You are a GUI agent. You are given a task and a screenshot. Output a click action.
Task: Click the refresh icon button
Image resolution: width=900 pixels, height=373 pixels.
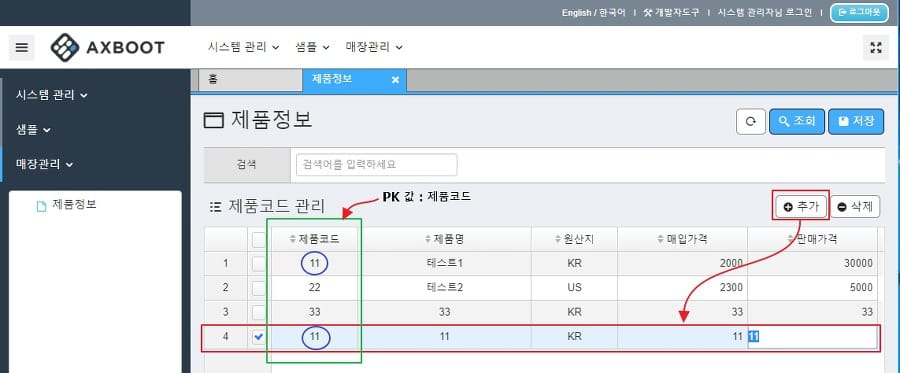(751, 122)
